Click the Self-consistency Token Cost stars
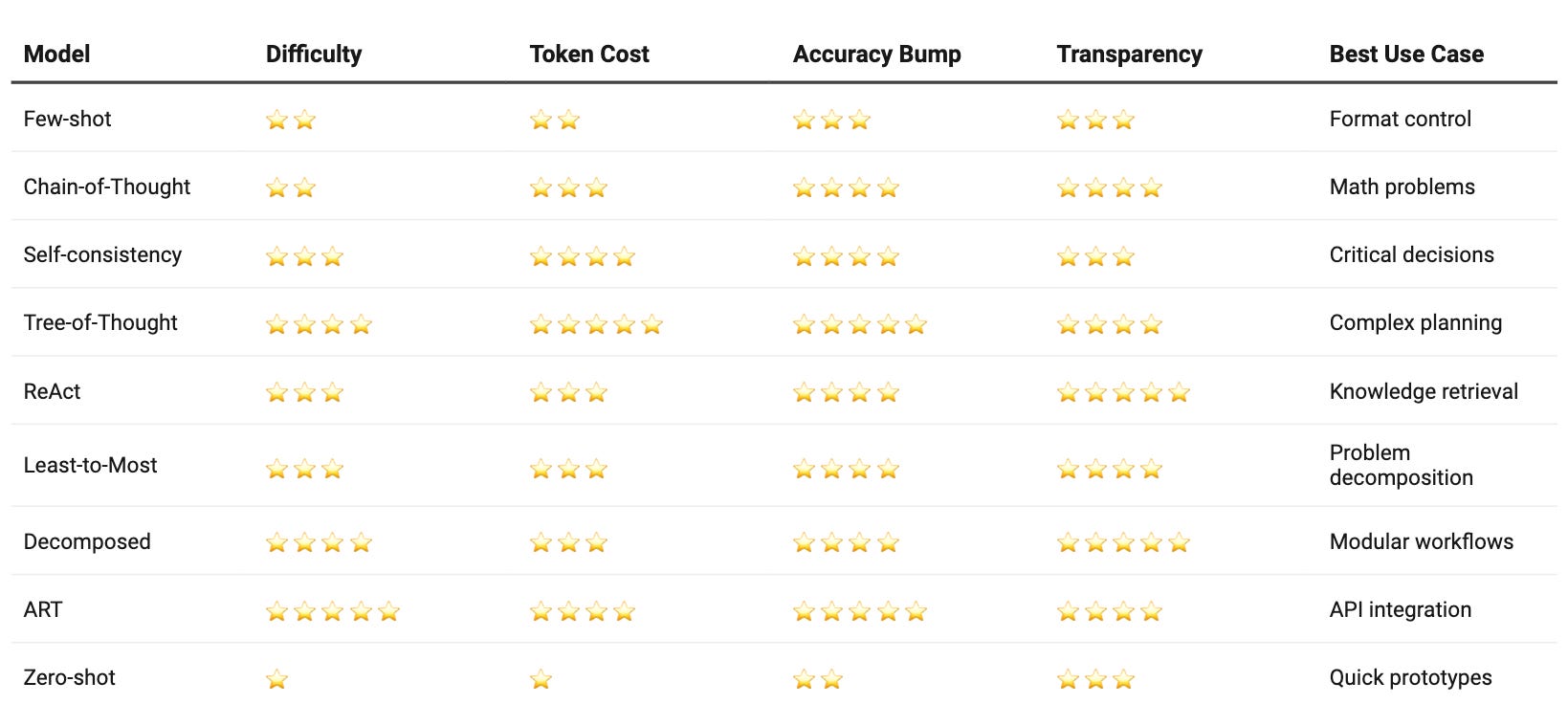Viewport: 1568px width, 726px height. tap(583, 256)
